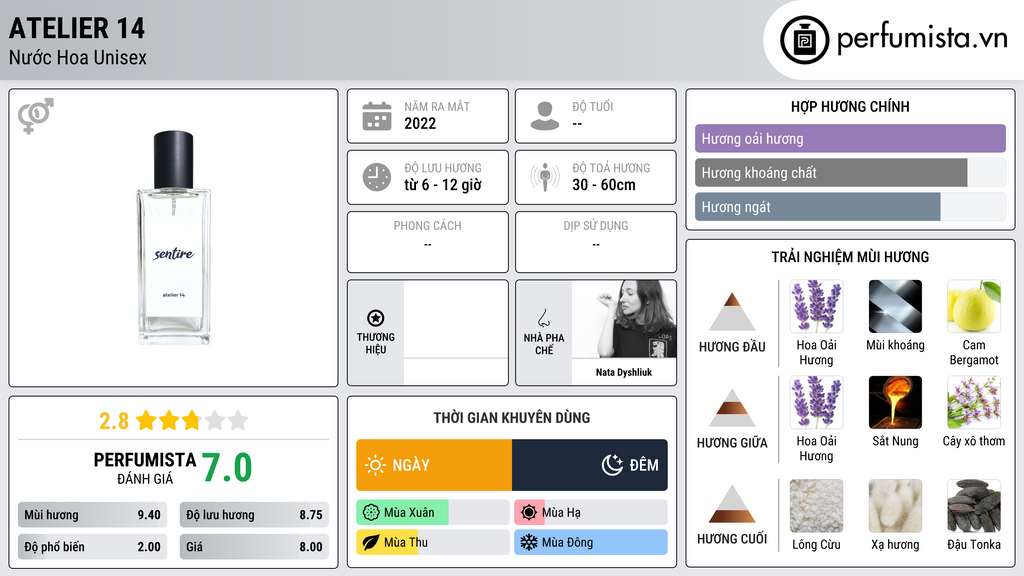Click the person icon beside Độ tuổi
Screen dimensions: 1024x576
pyautogui.click(x=545, y=116)
